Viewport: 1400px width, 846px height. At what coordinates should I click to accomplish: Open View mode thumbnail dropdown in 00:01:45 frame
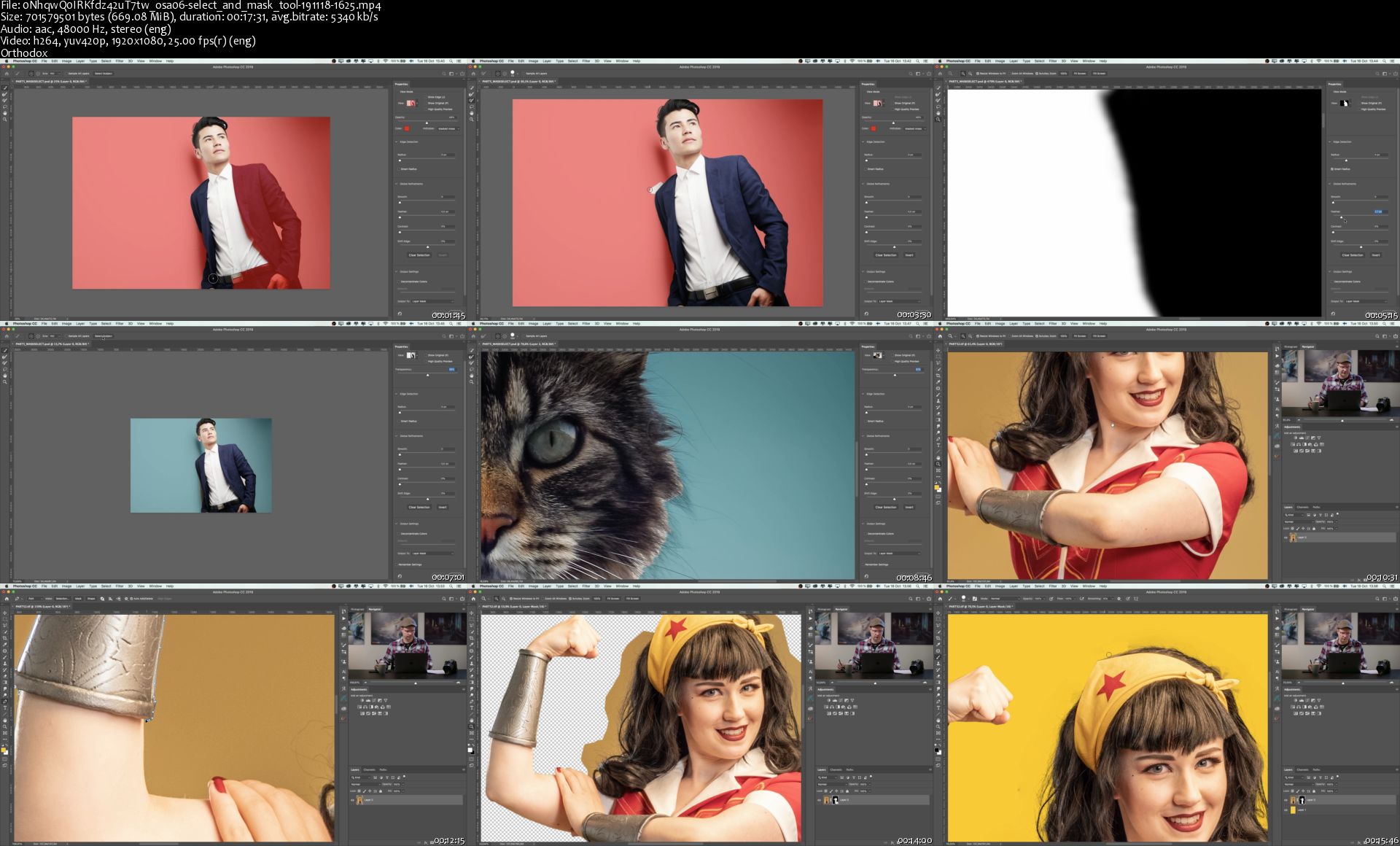tap(411, 104)
